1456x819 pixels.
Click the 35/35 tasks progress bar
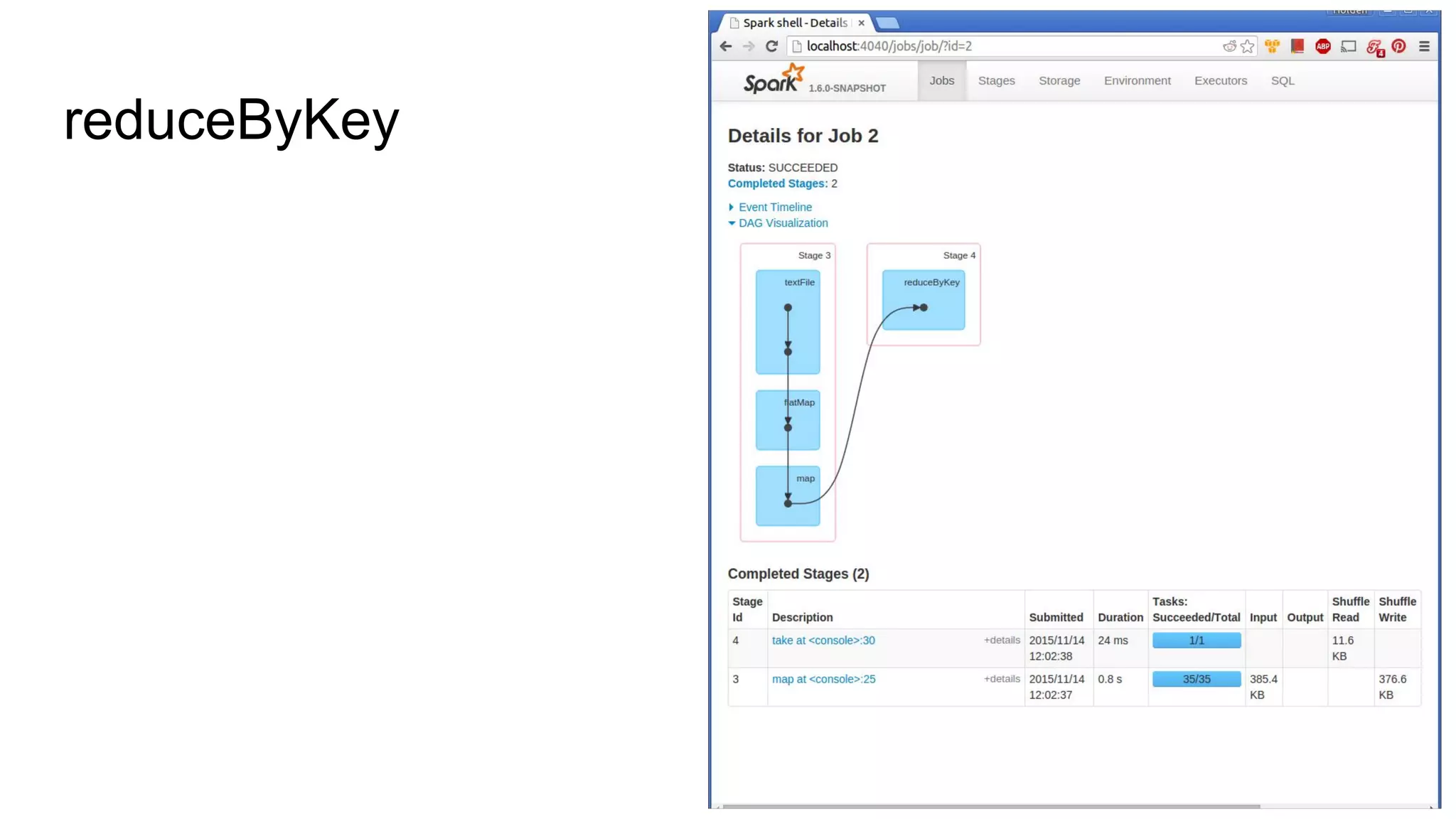(1197, 679)
